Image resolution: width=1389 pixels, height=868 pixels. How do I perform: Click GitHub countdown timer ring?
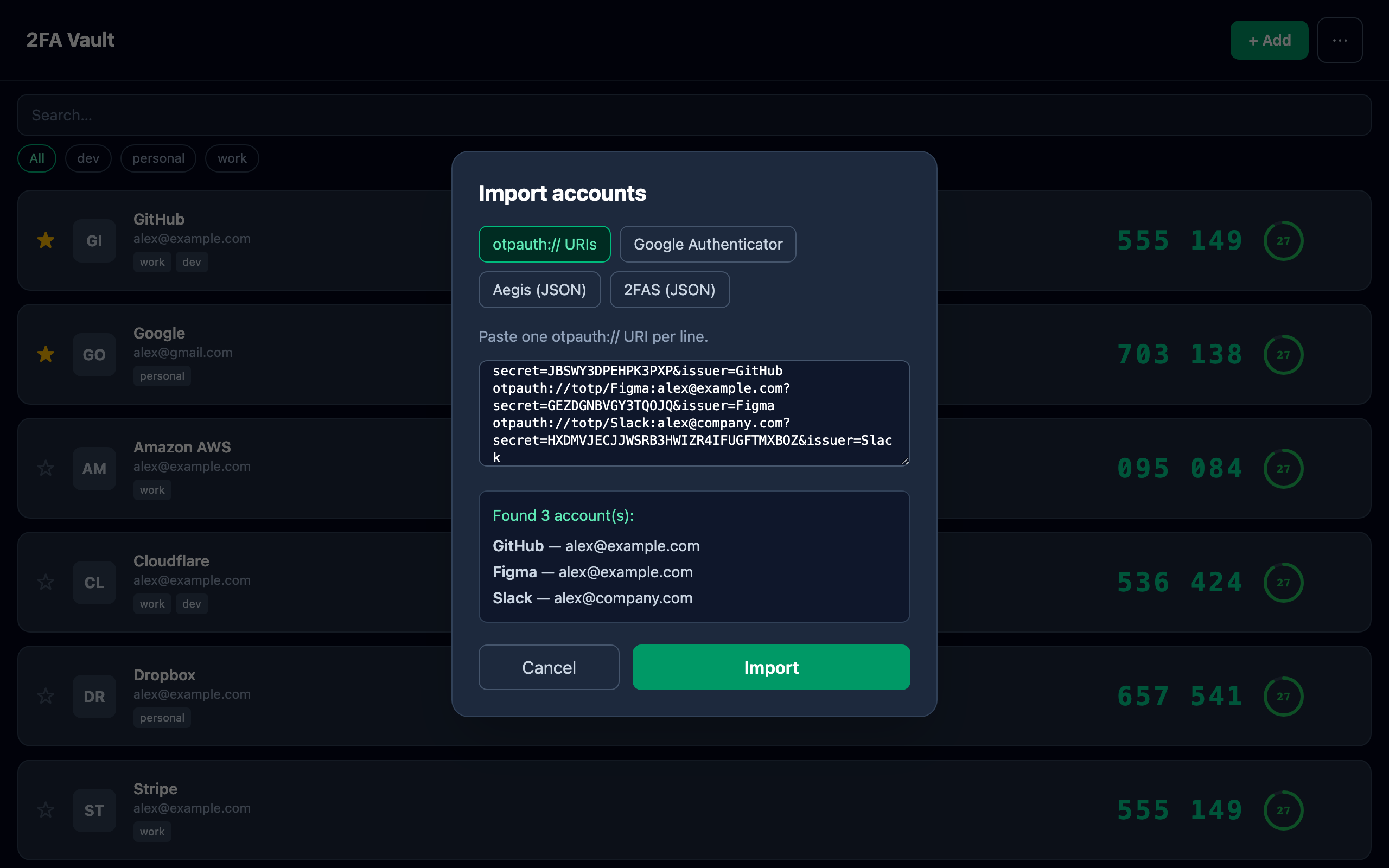coord(1283,240)
